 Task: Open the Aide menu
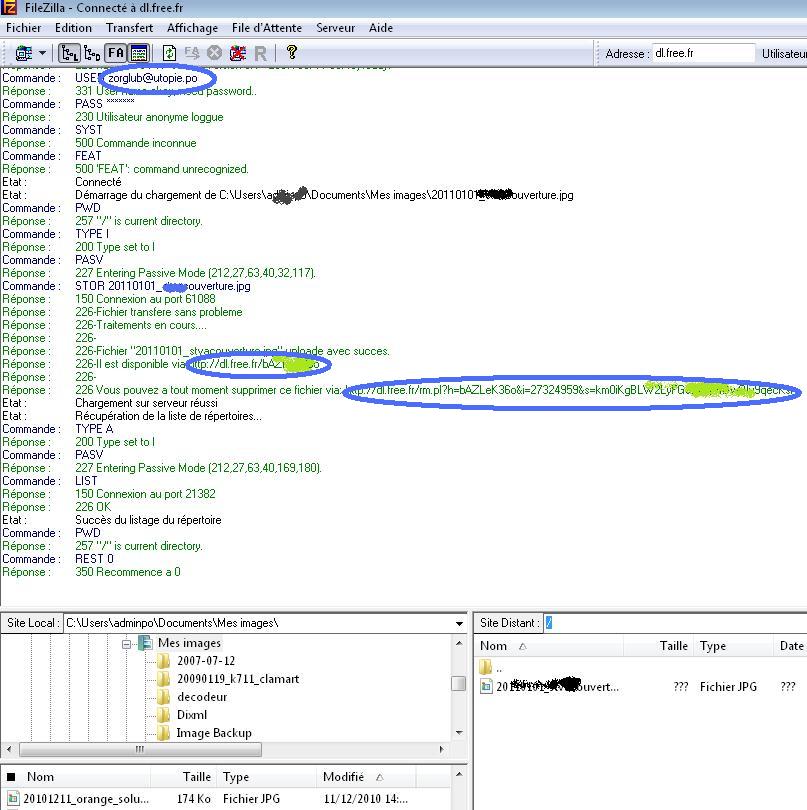pos(381,28)
